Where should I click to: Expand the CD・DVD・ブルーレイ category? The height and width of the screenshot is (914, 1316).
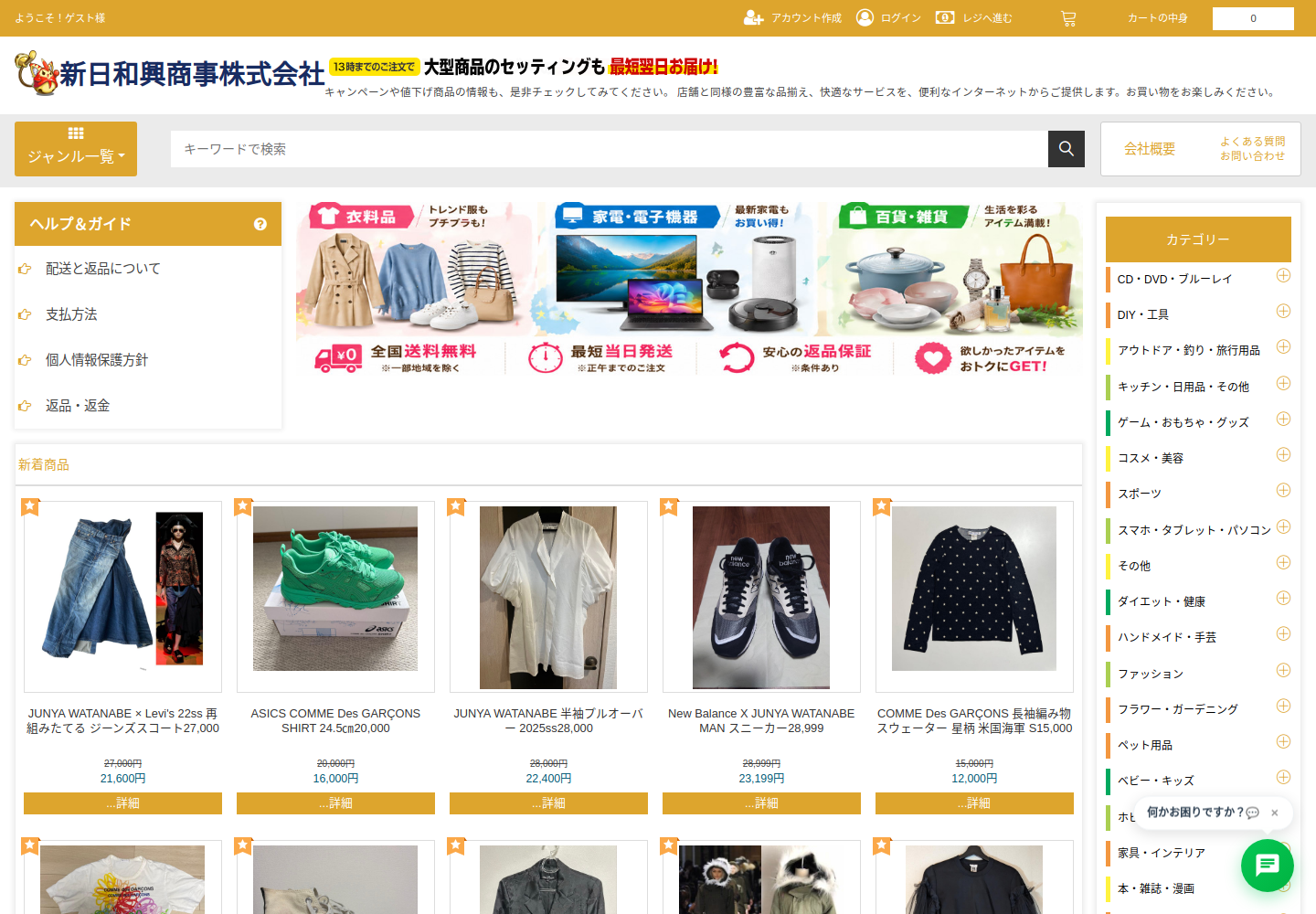[x=1283, y=275]
